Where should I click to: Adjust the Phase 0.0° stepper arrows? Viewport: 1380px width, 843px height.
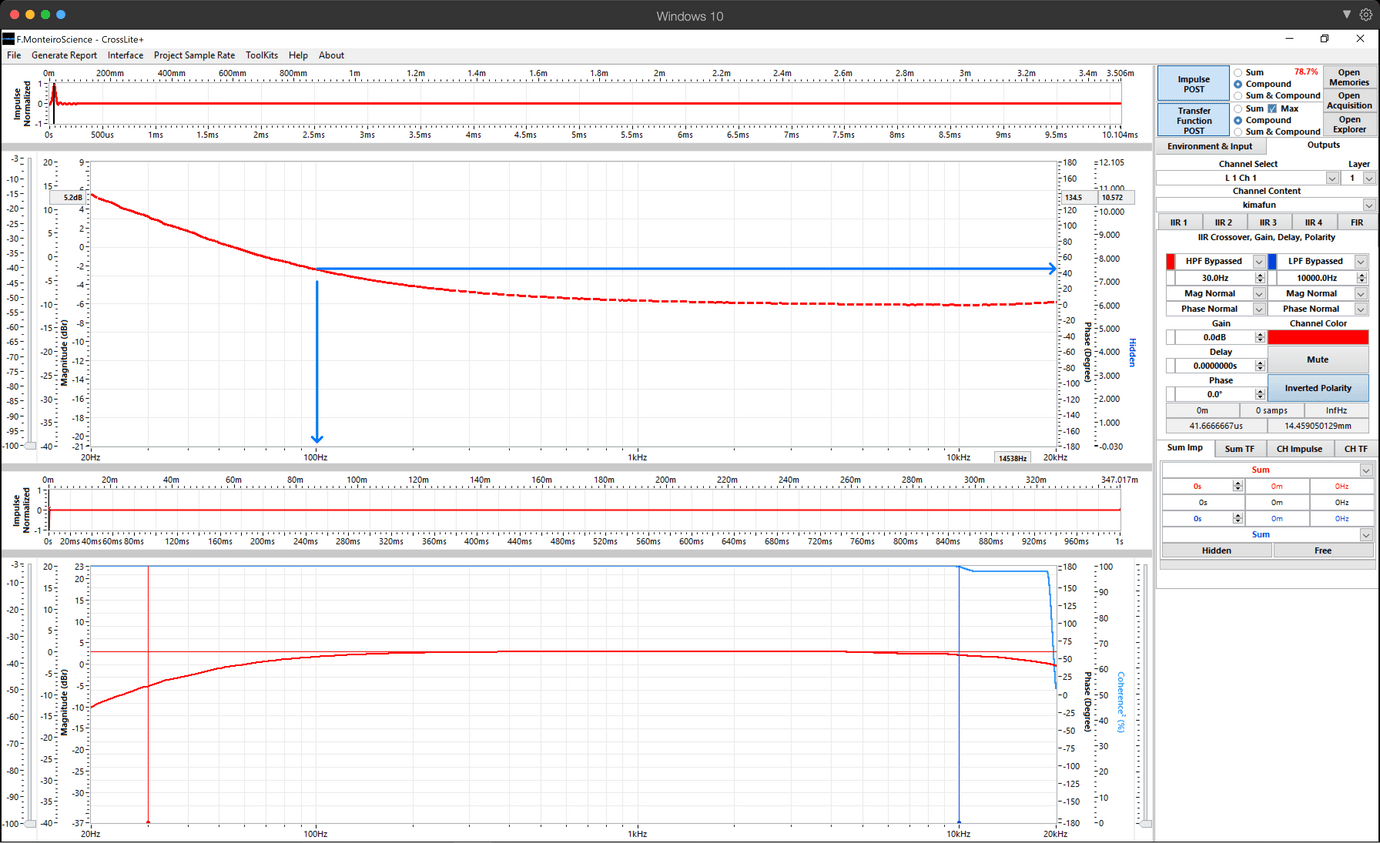1259,394
